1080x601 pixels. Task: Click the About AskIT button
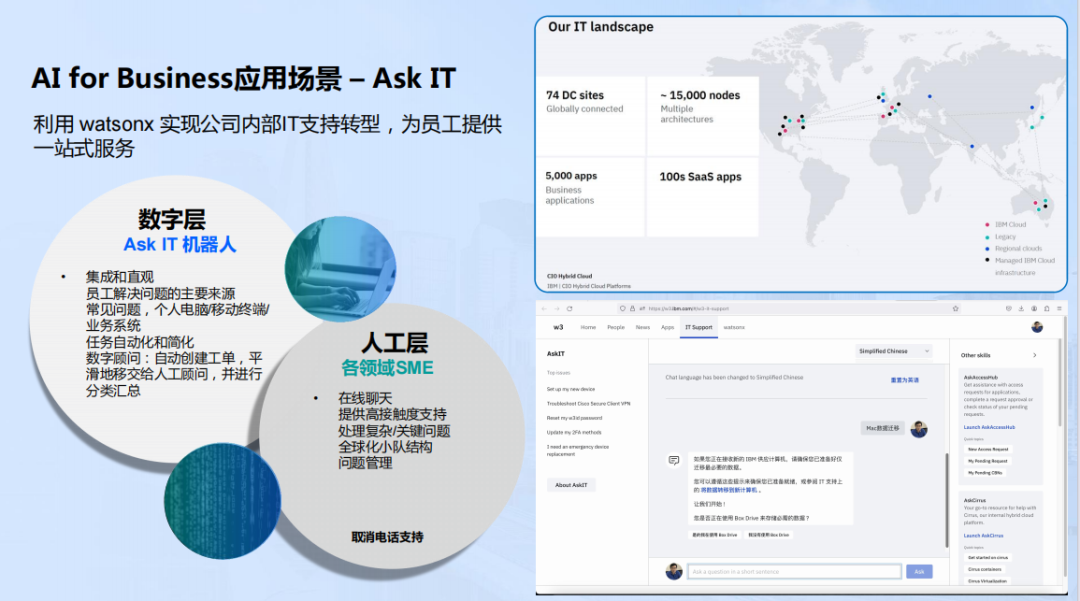571,485
